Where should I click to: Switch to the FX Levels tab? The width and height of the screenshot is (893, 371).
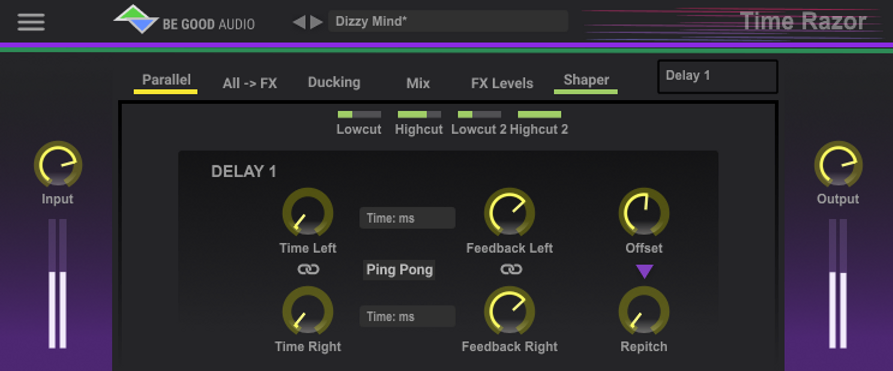tap(502, 84)
